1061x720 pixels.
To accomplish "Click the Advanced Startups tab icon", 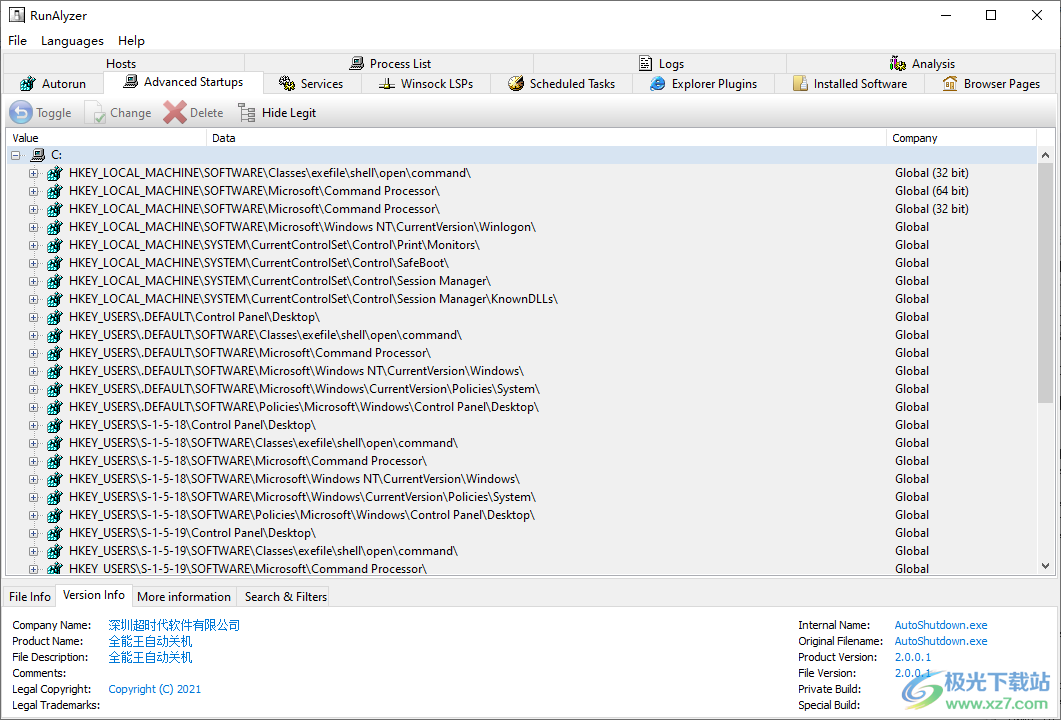I will pyautogui.click(x=131, y=82).
